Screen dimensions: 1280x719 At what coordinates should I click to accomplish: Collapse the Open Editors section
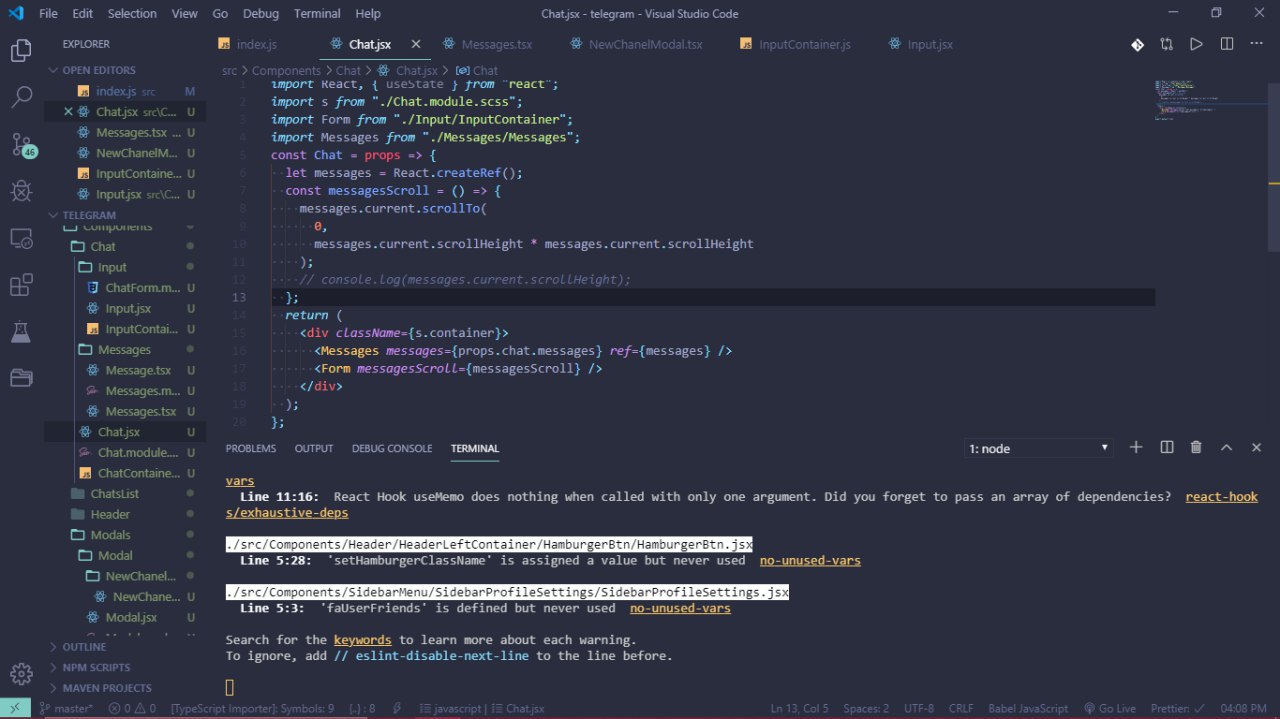(126, 70)
